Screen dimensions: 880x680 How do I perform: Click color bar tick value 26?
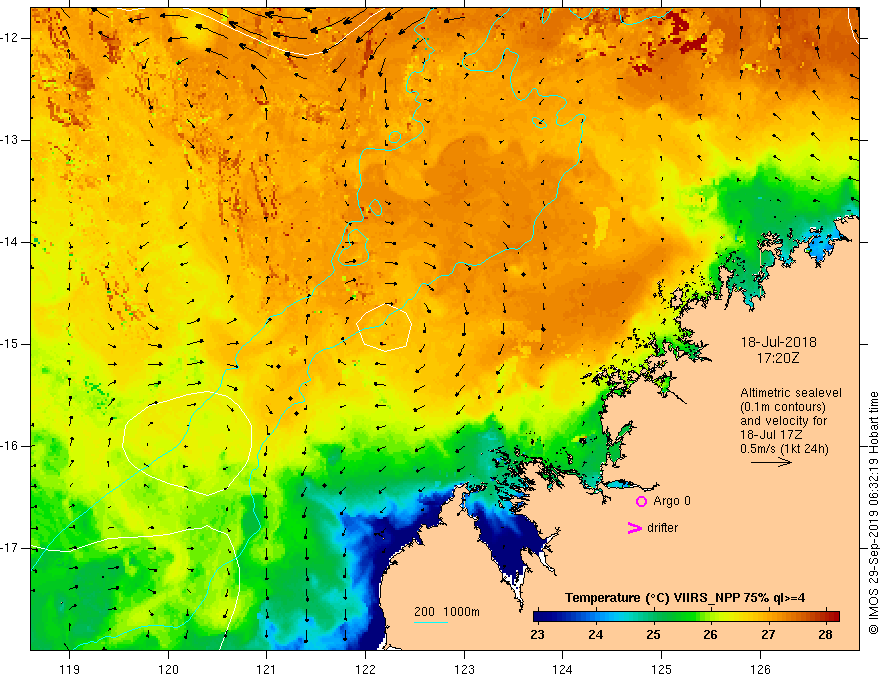(x=711, y=635)
